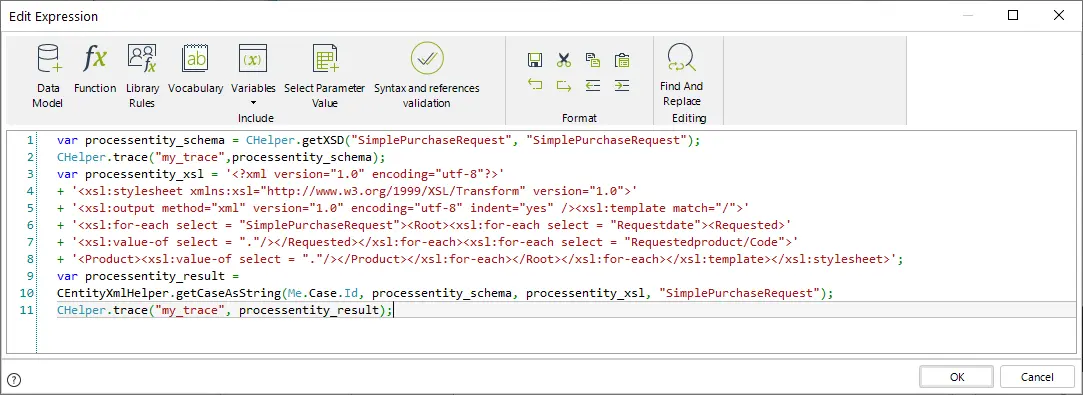Close the Edit Expression window
The image size is (1083, 395).
click(x=1059, y=15)
